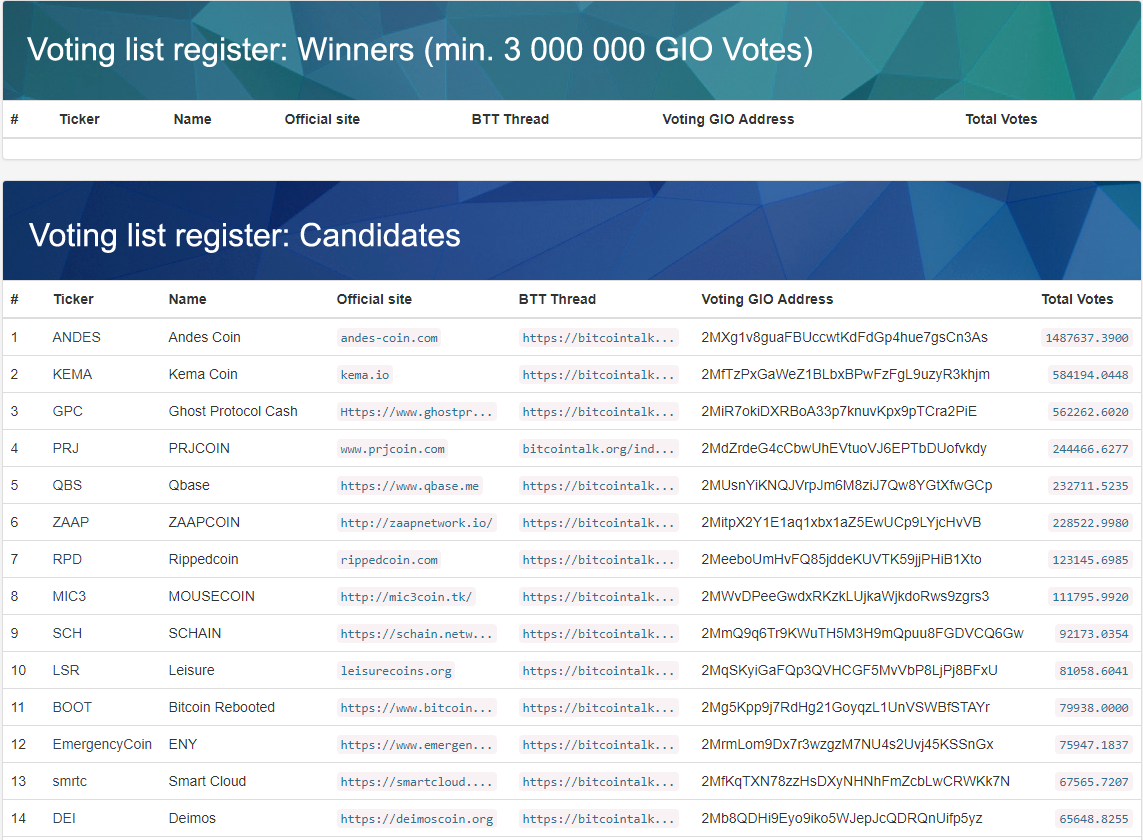Select QBS voting address 2MUsnYiKNQ...
The image size is (1143, 840).
pyautogui.click(x=846, y=486)
